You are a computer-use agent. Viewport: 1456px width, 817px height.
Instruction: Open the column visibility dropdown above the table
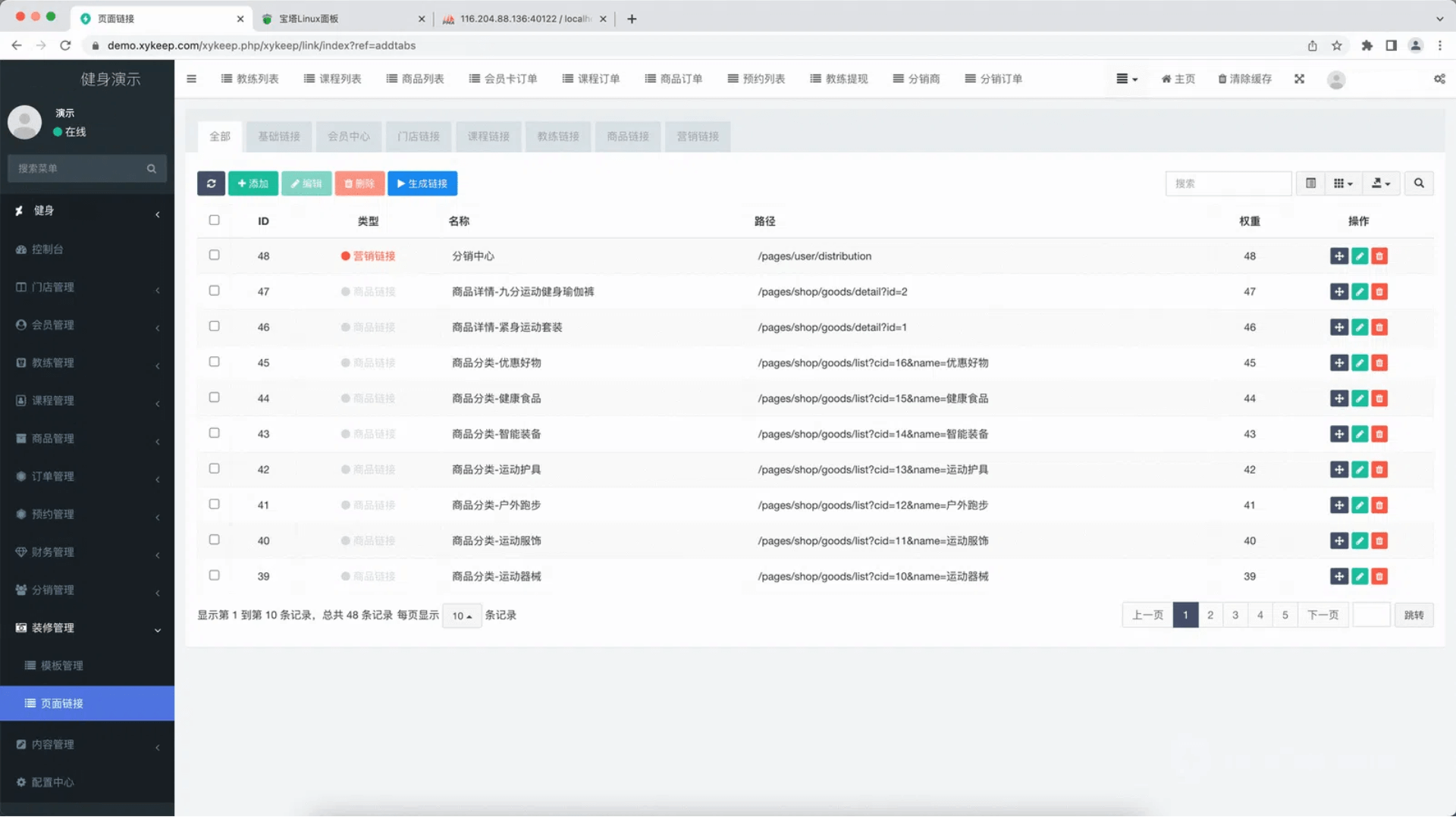point(1342,183)
